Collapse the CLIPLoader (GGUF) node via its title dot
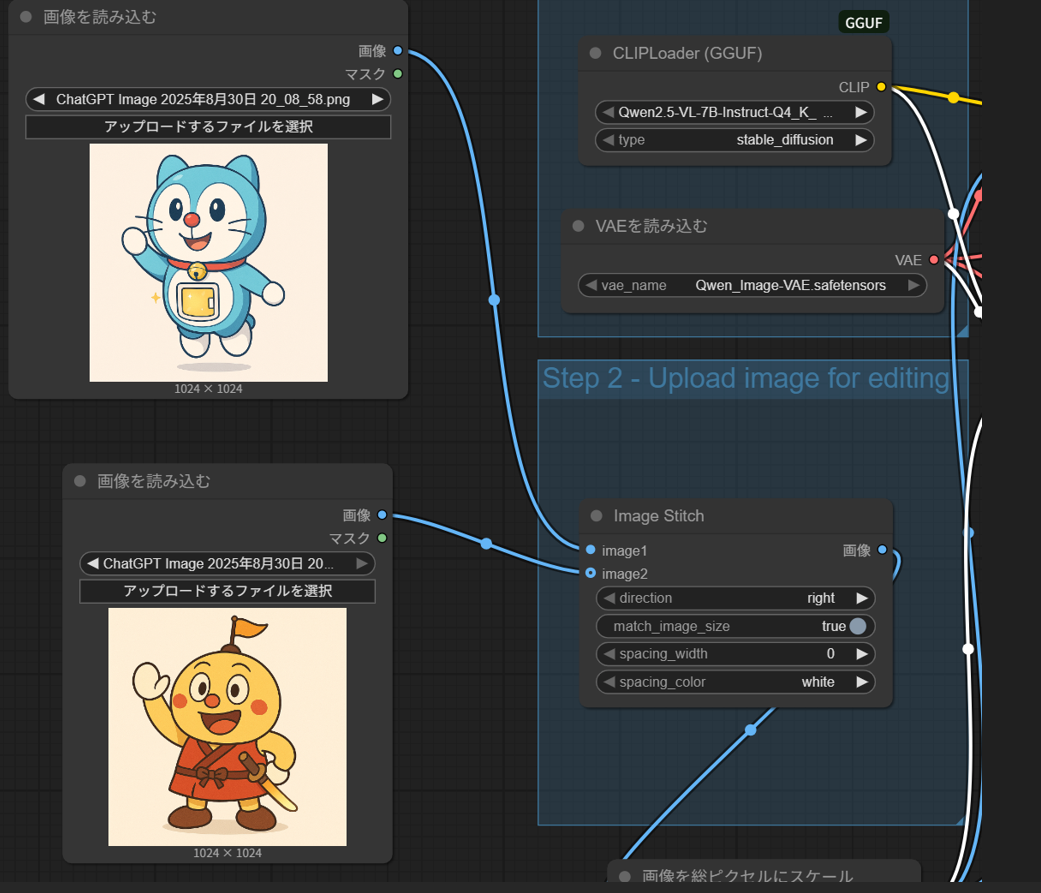 tap(596, 54)
